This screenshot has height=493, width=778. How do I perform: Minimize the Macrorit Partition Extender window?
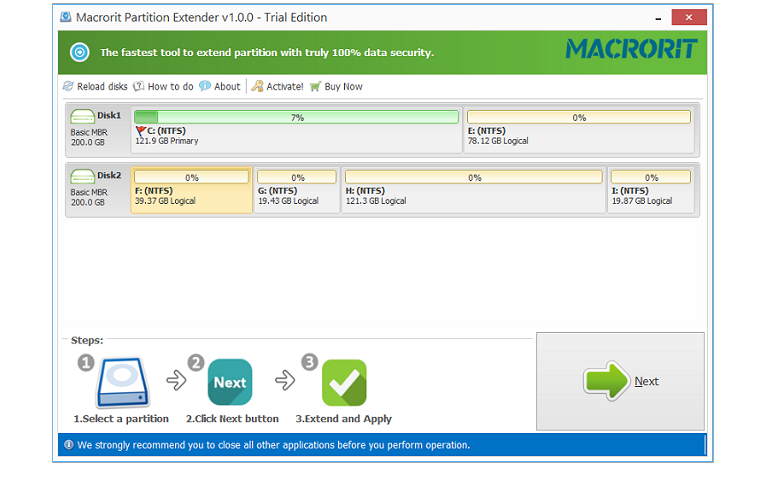point(658,18)
